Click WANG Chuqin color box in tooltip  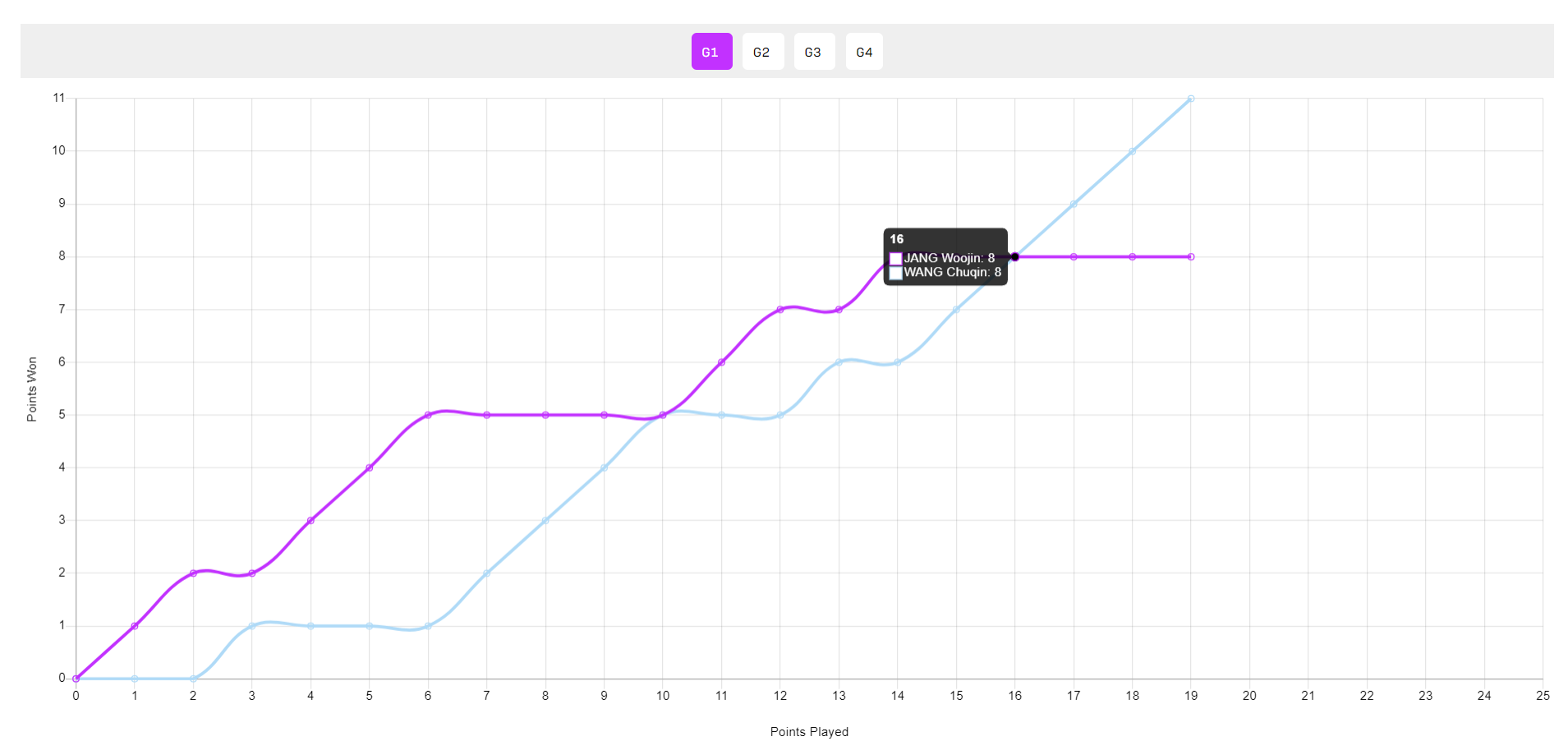(x=896, y=273)
